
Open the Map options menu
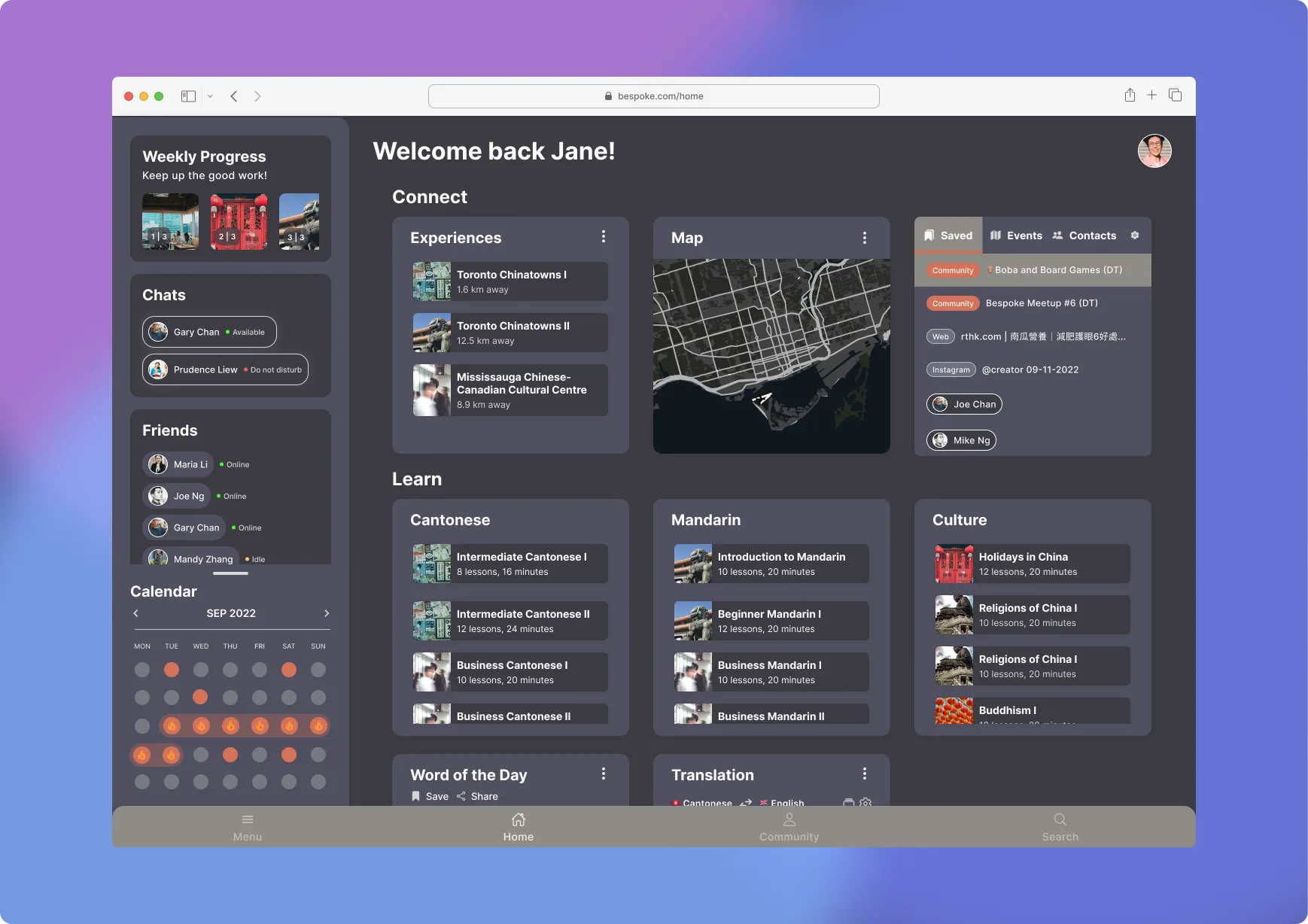[865, 237]
